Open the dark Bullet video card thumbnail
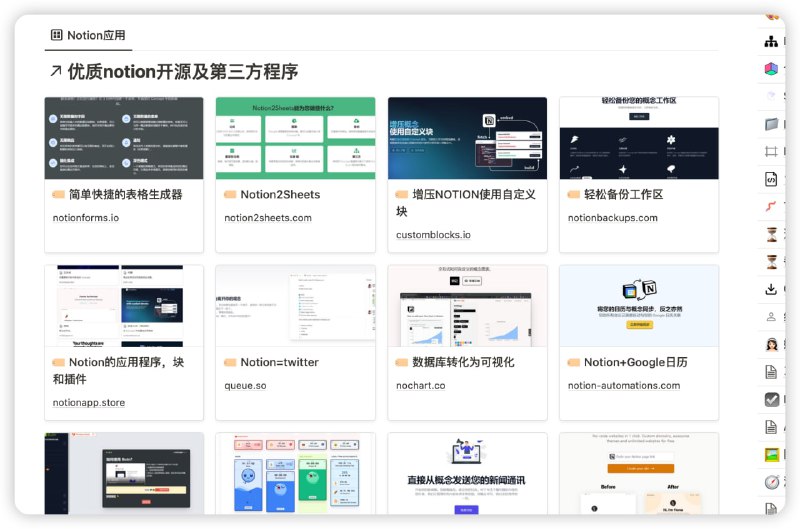The width and height of the screenshot is (800, 529). pos(124,473)
